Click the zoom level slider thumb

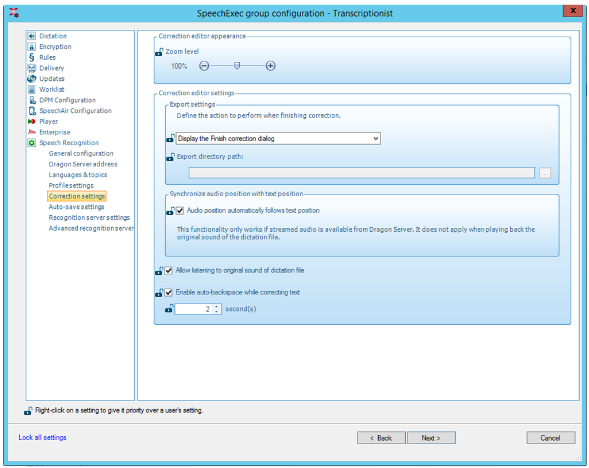point(237,66)
